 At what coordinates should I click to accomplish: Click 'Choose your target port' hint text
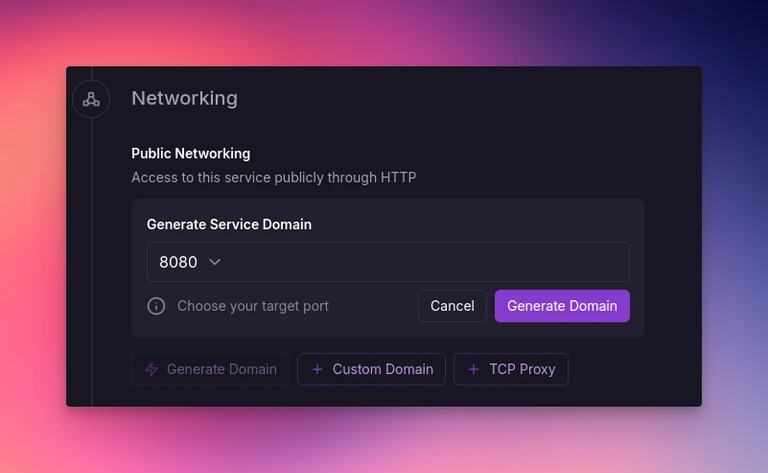coord(253,306)
